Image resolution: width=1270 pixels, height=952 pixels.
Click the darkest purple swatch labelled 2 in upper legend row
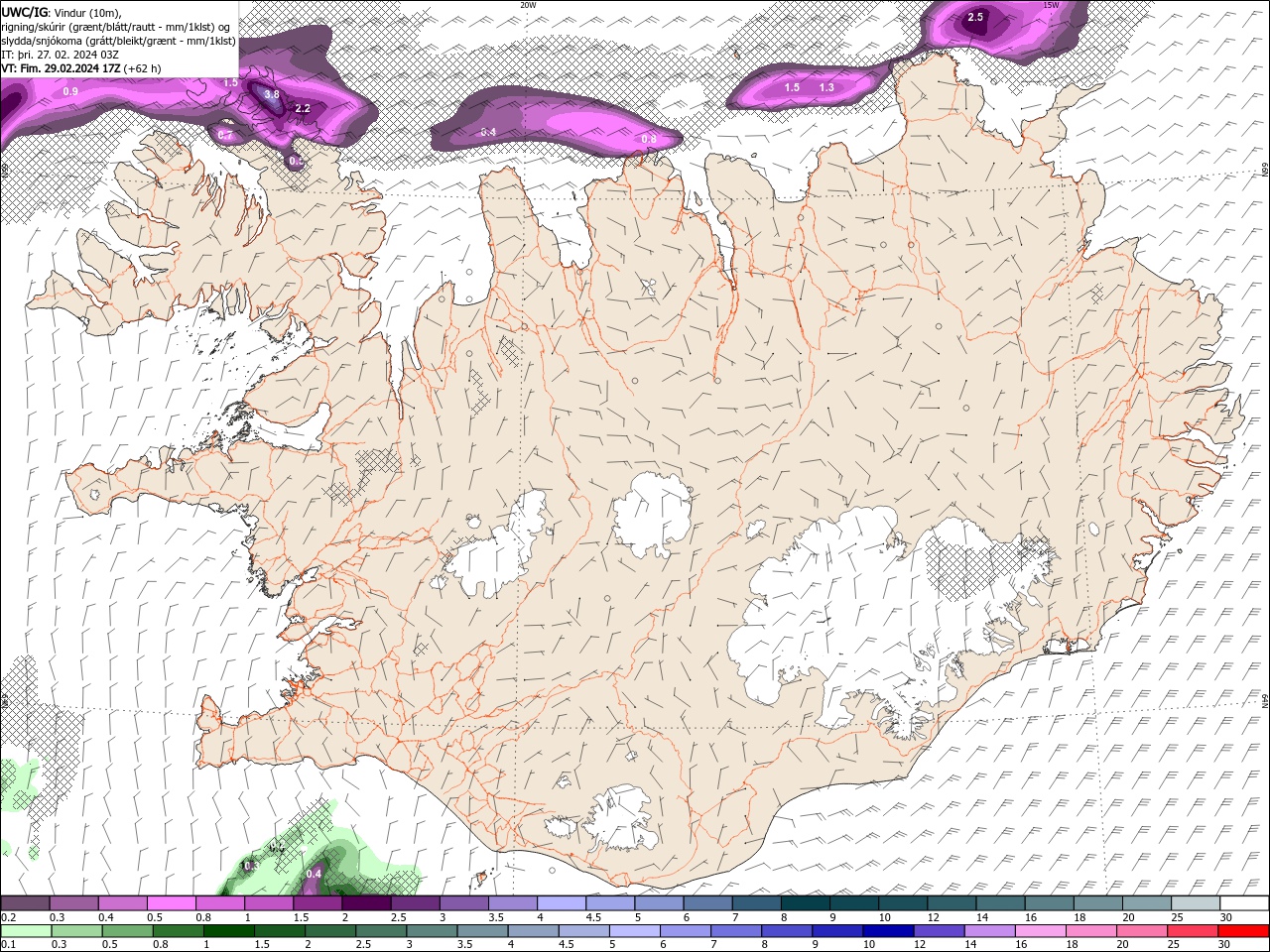[x=366, y=903]
